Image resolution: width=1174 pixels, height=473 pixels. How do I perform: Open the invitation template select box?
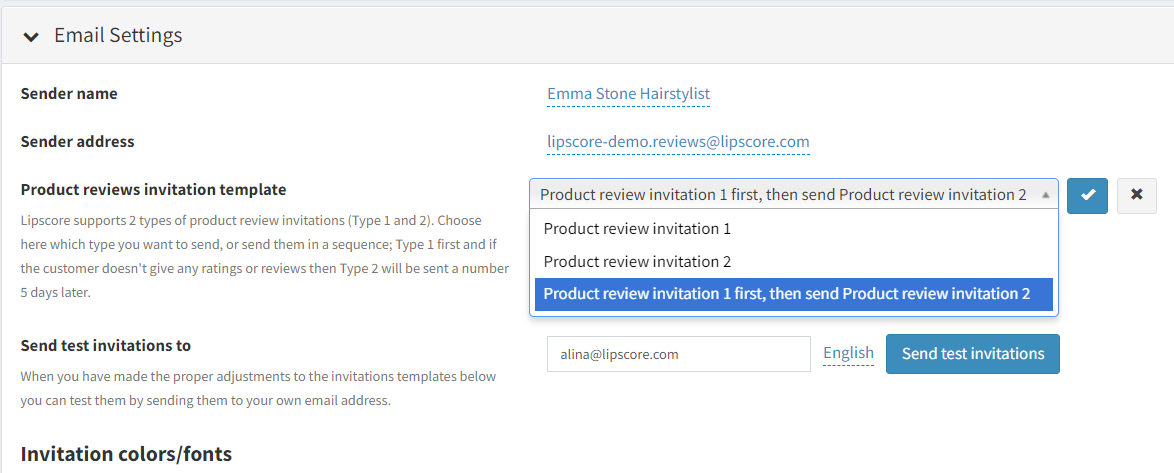783,195
